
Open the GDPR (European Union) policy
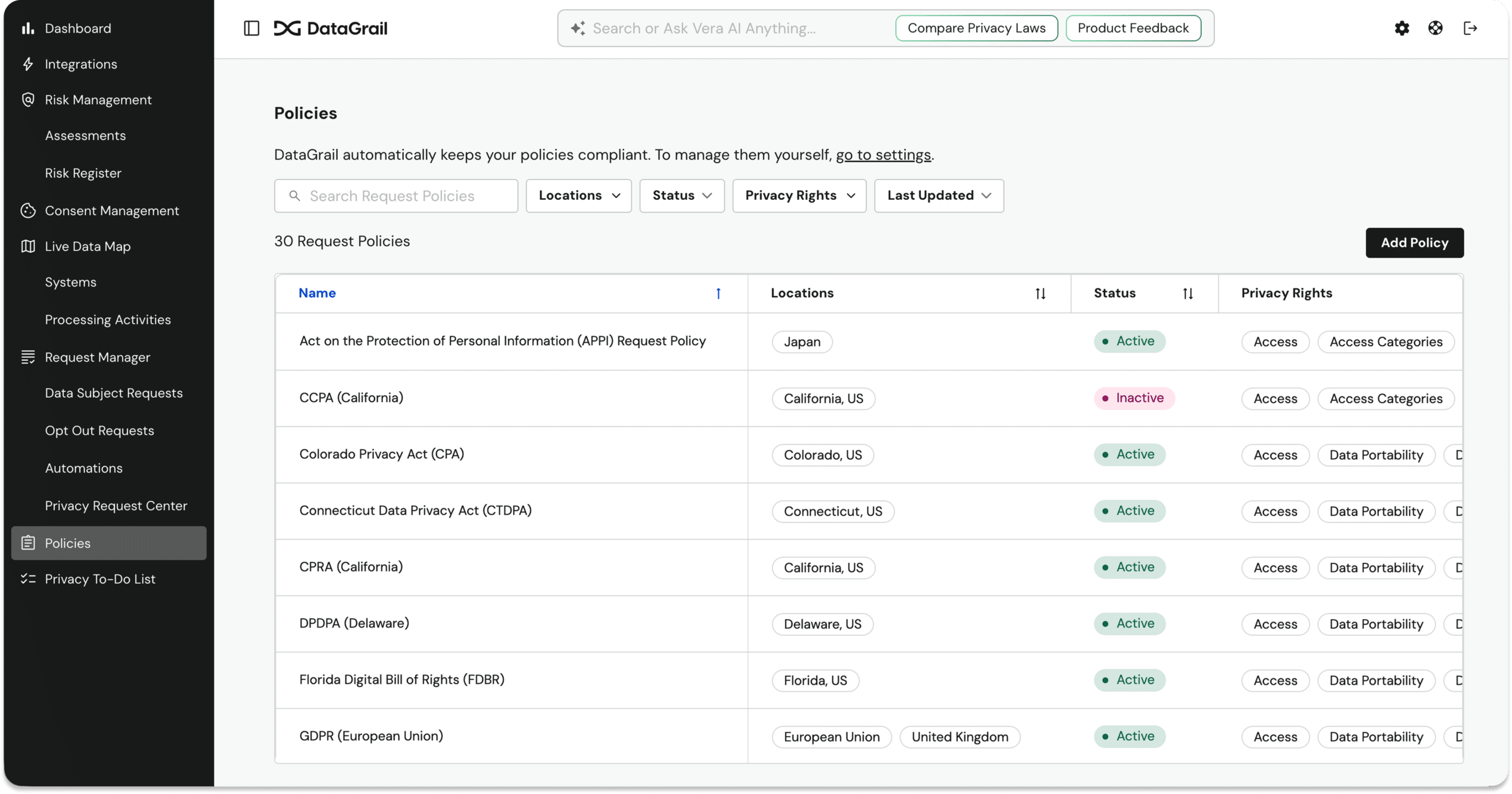(371, 736)
